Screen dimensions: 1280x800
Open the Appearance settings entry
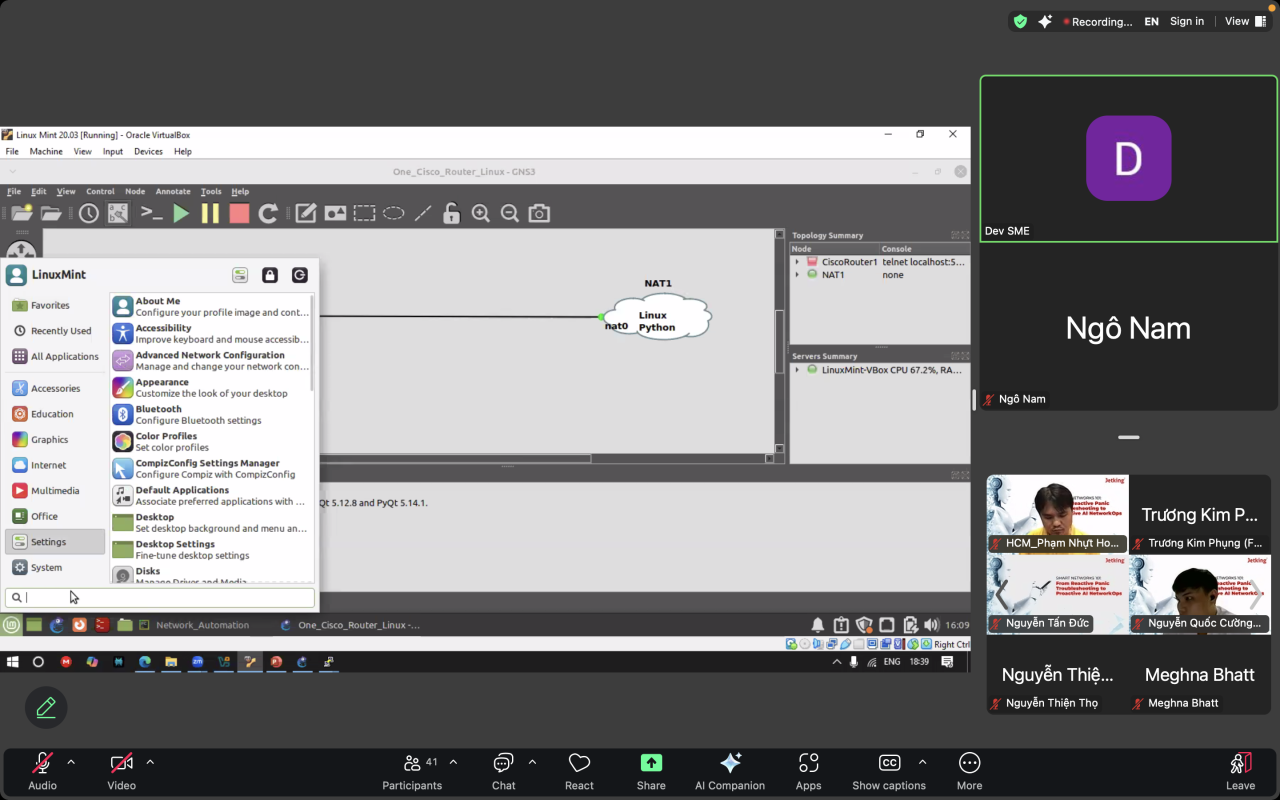click(x=211, y=387)
